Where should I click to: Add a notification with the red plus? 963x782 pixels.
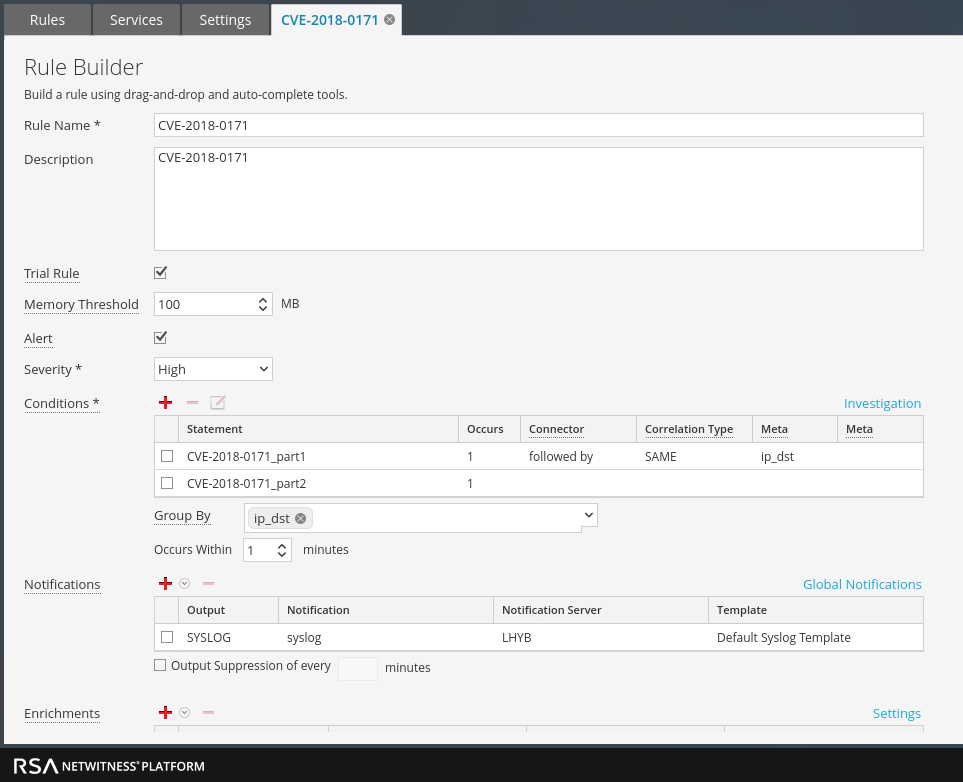tap(166, 584)
